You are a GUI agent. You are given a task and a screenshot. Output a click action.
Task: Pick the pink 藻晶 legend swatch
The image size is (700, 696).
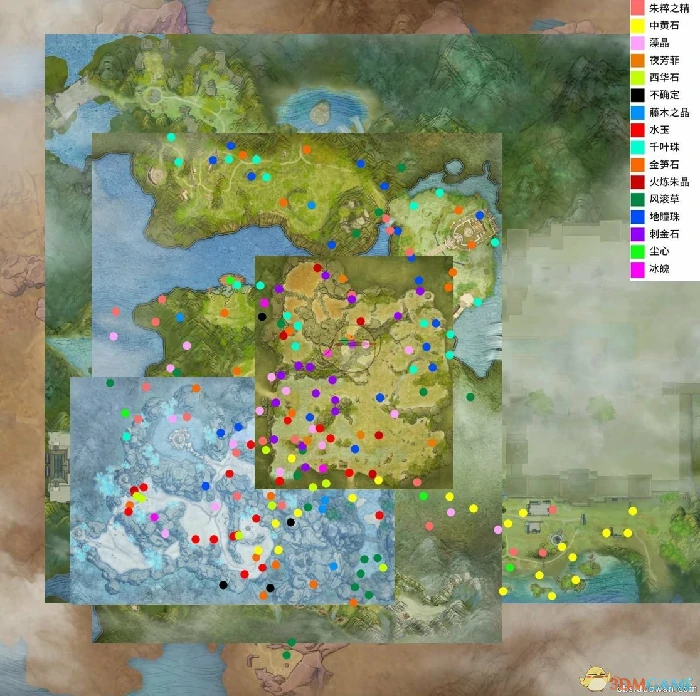(637, 44)
